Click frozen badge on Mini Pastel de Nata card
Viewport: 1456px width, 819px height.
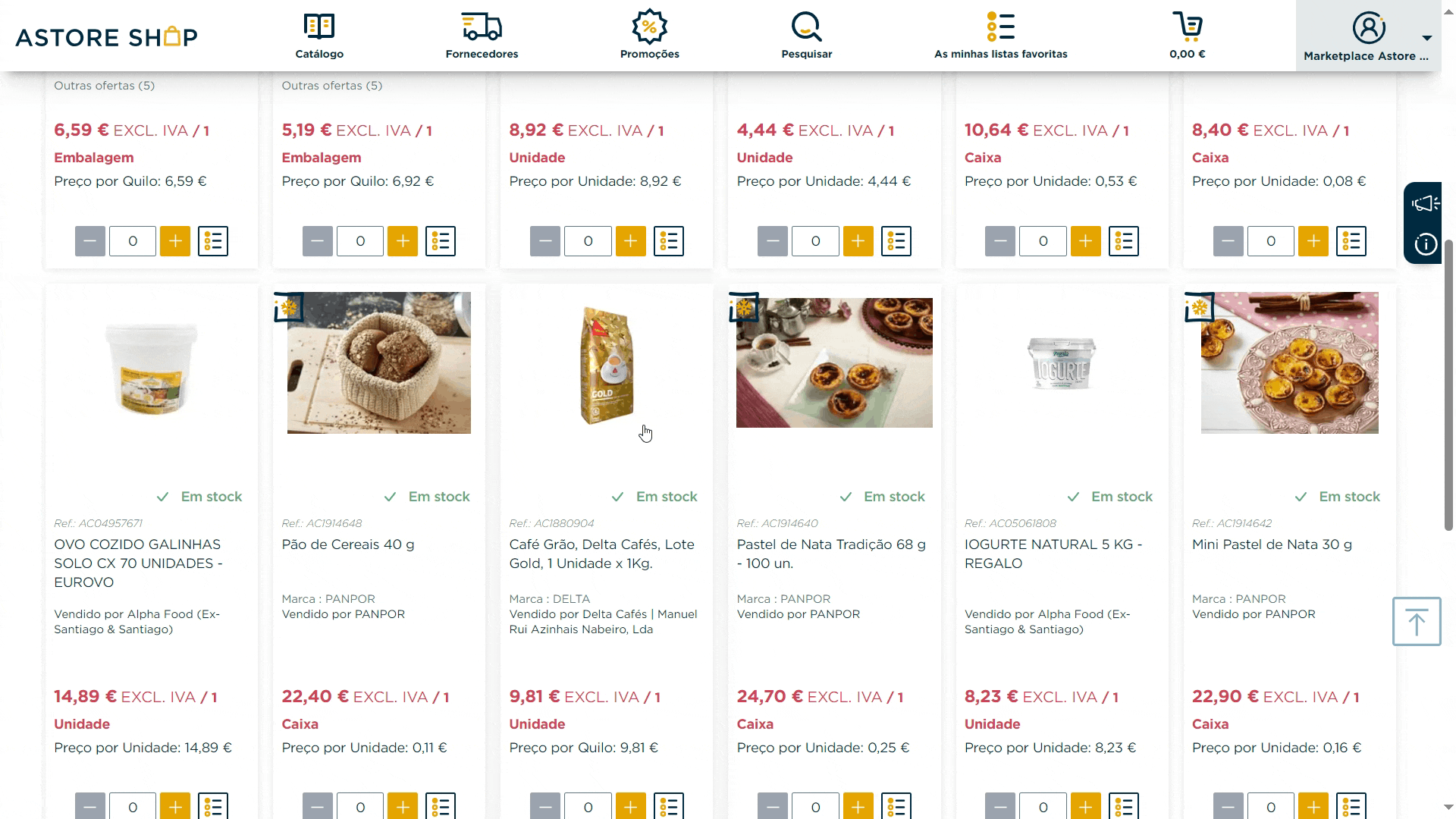point(1199,307)
